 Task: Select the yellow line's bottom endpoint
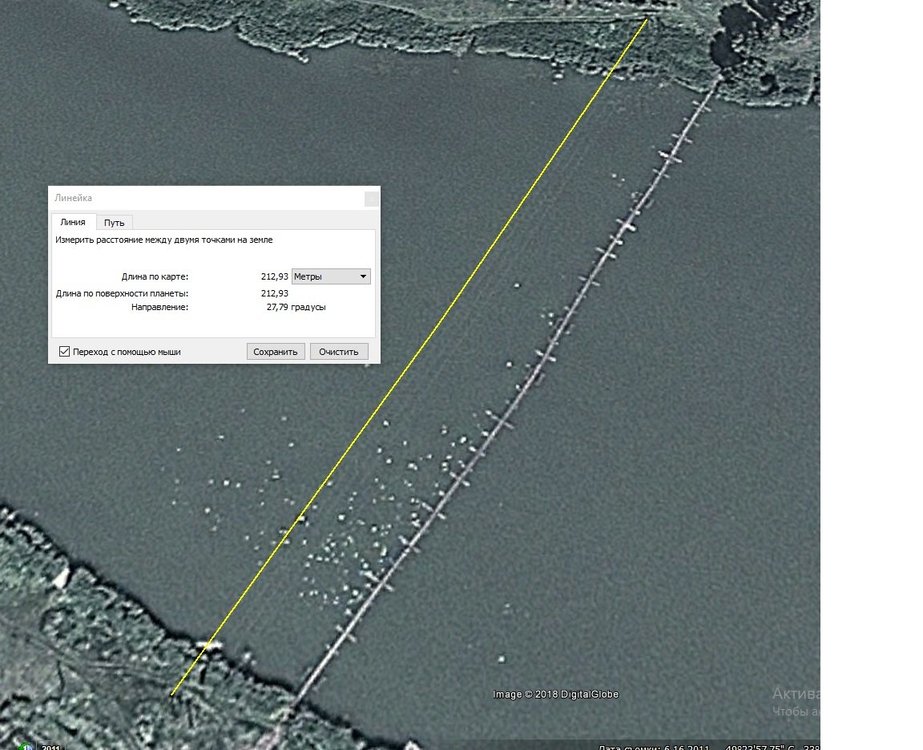[x=172, y=694]
